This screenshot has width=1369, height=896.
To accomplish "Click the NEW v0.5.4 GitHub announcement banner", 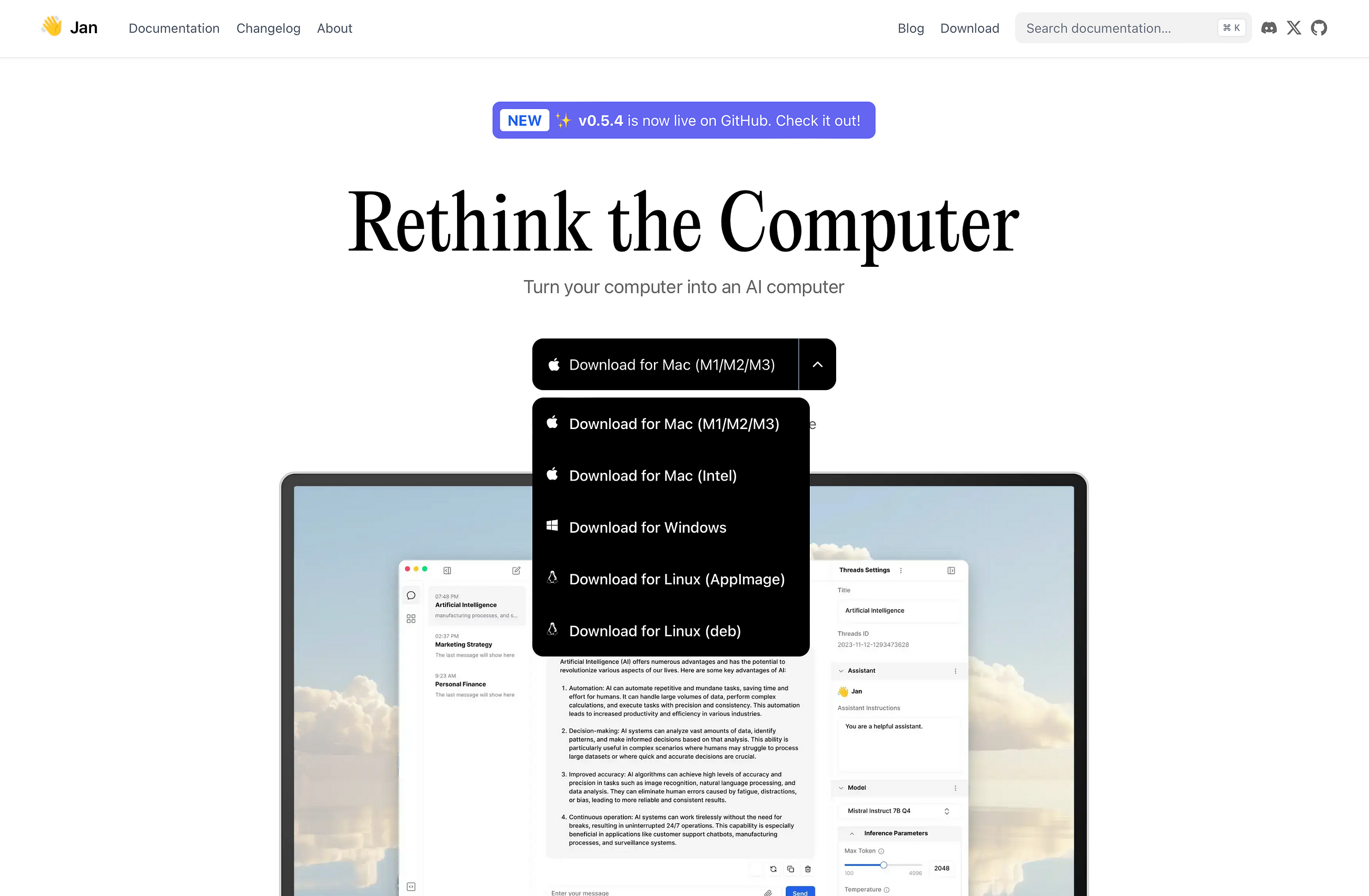I will coord(684,120).
